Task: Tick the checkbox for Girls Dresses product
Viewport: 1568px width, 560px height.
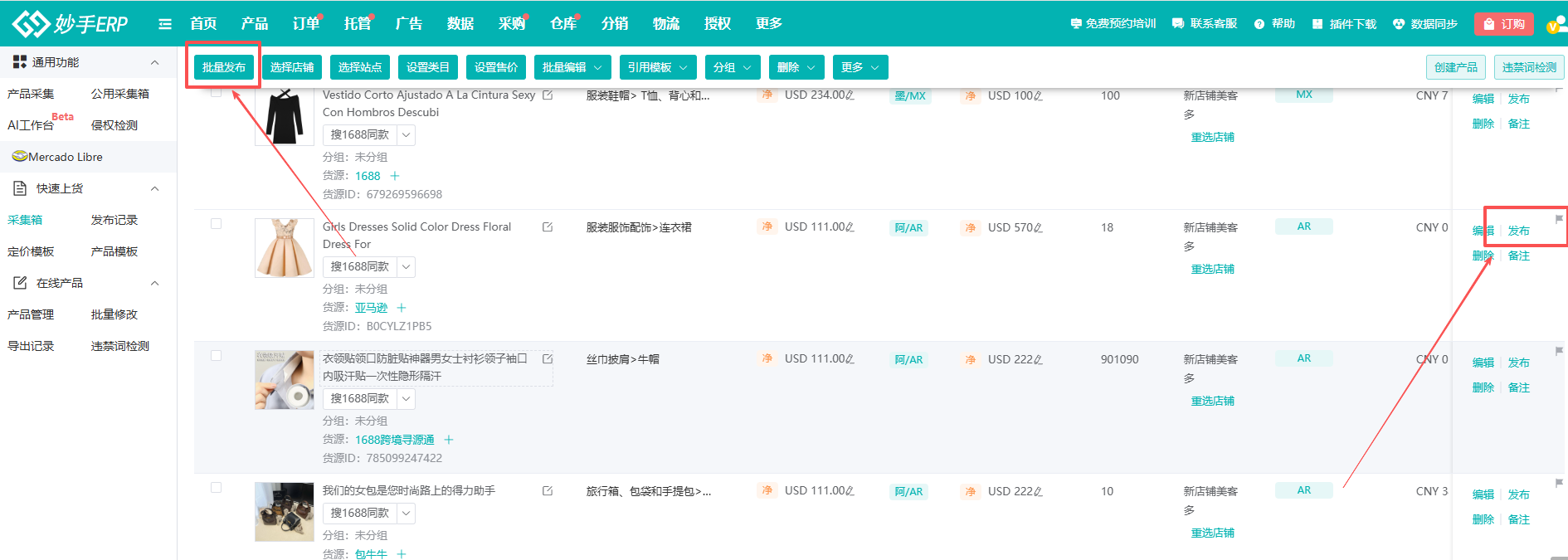Action: (217, 223)
